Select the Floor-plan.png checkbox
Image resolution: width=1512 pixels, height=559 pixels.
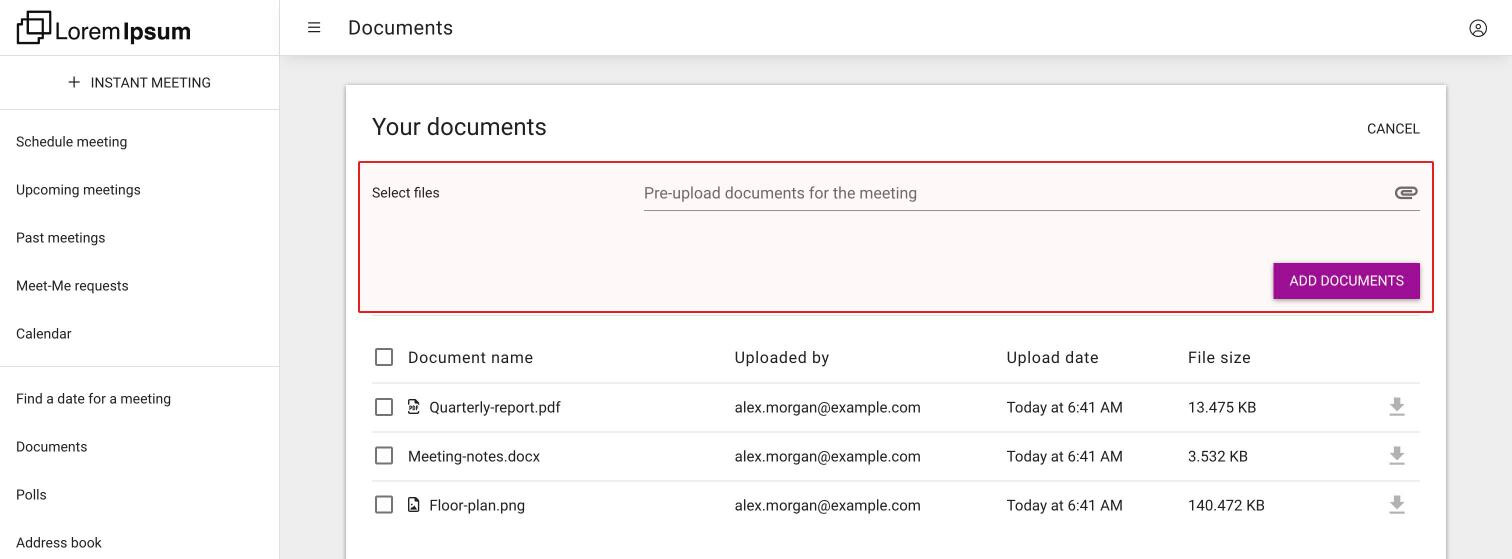coord(384,505)
